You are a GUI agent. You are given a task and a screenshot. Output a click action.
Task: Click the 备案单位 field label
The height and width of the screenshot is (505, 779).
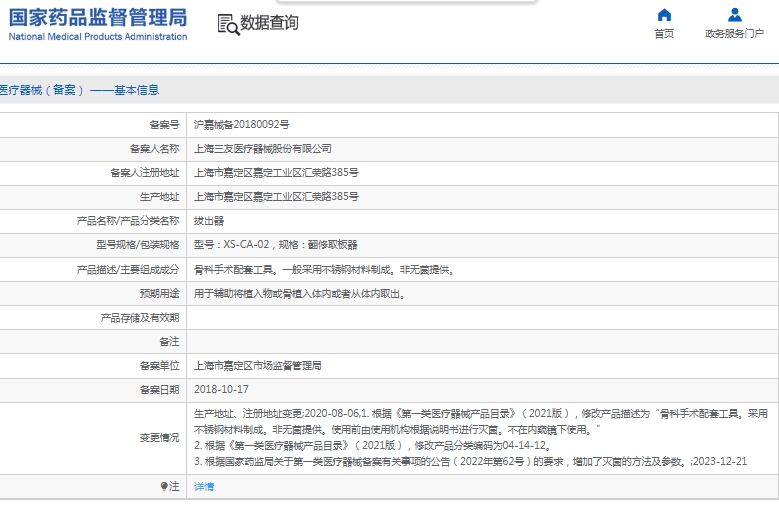tap(159, 366)
